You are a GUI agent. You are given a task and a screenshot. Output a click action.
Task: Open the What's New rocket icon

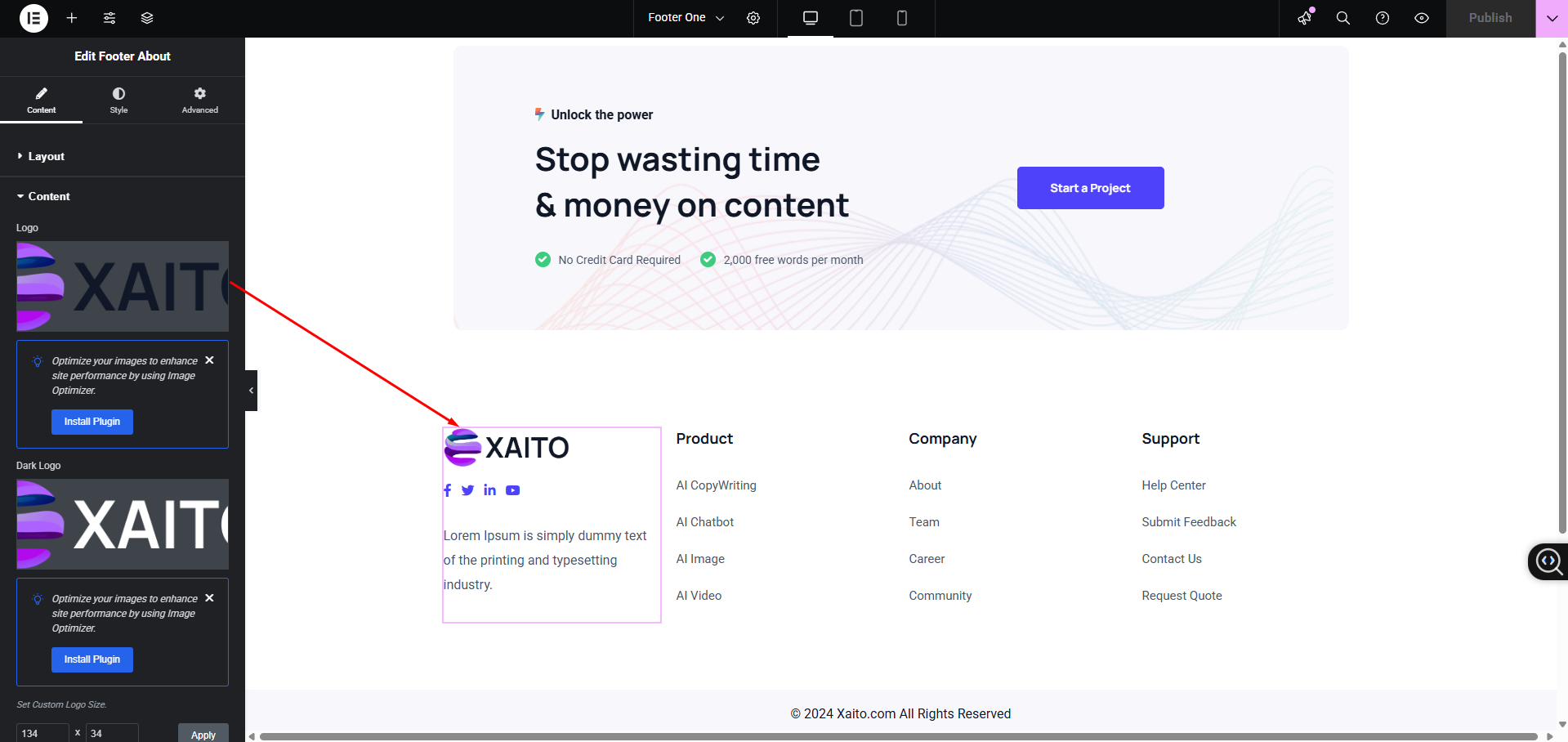[1304, 18]
